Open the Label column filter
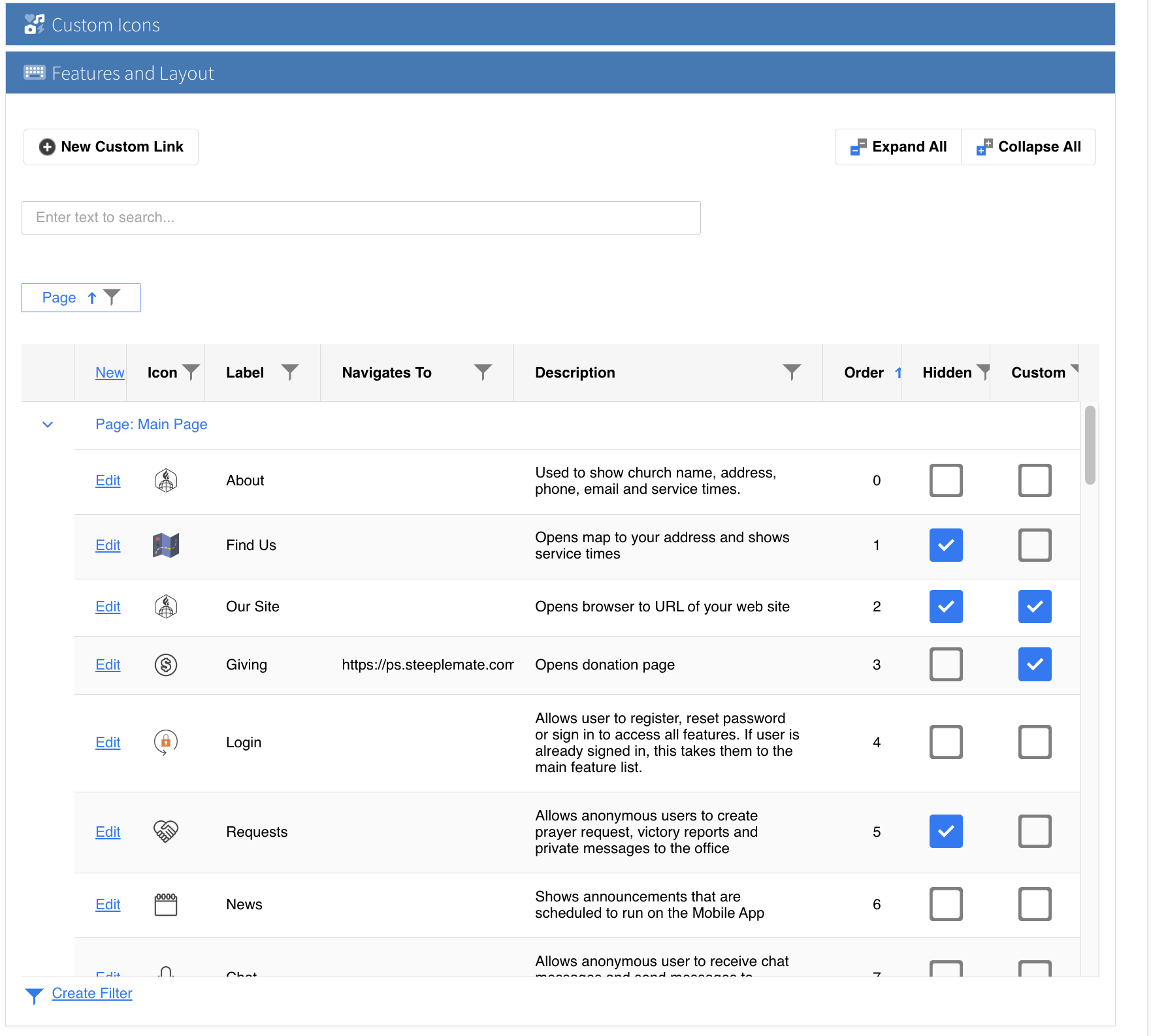 290,372
